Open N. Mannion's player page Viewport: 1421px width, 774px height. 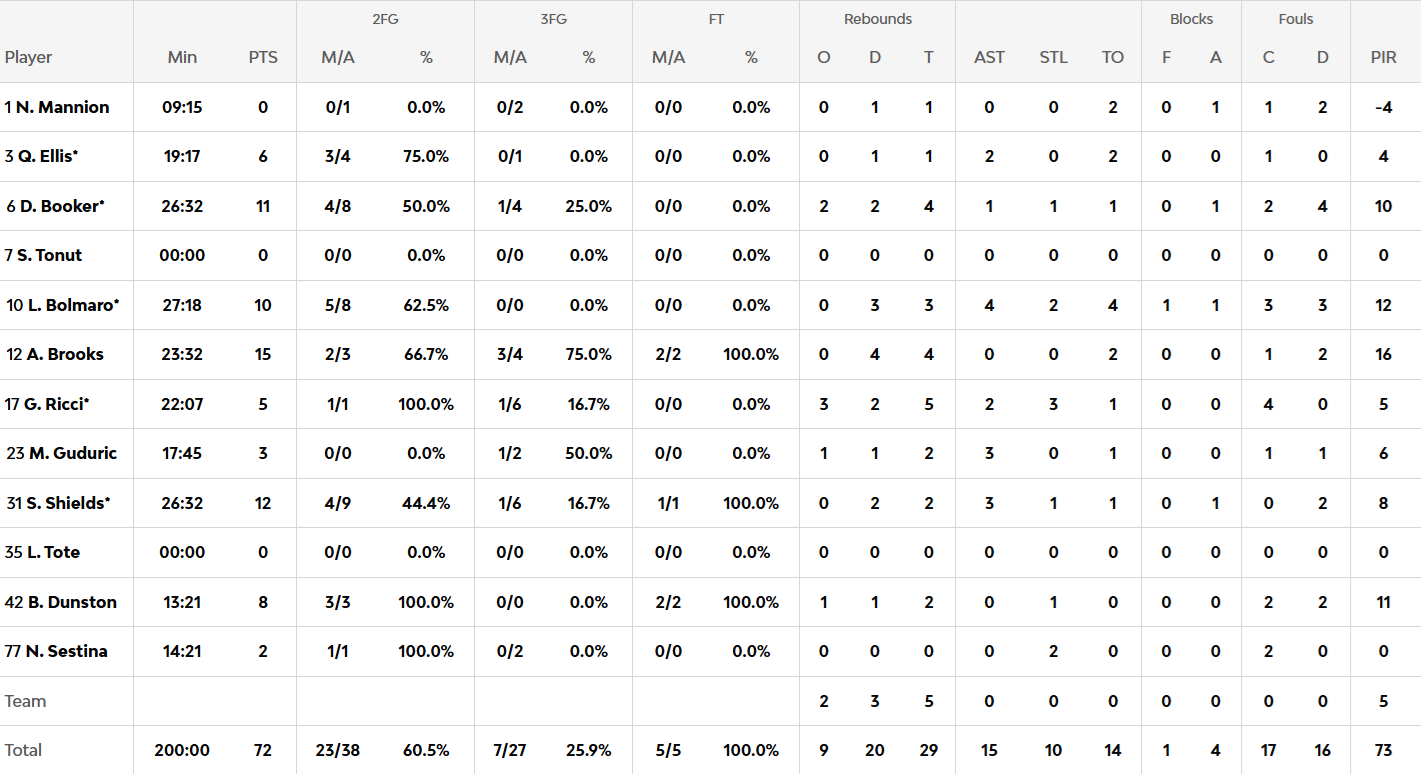click(62, 107)
